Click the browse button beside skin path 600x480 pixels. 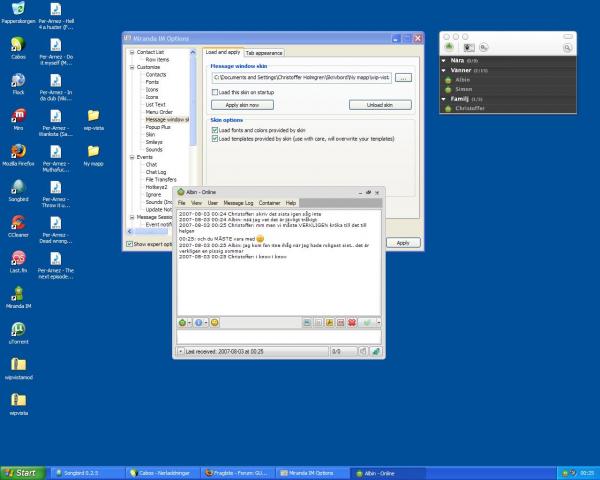tap(403, 78)
